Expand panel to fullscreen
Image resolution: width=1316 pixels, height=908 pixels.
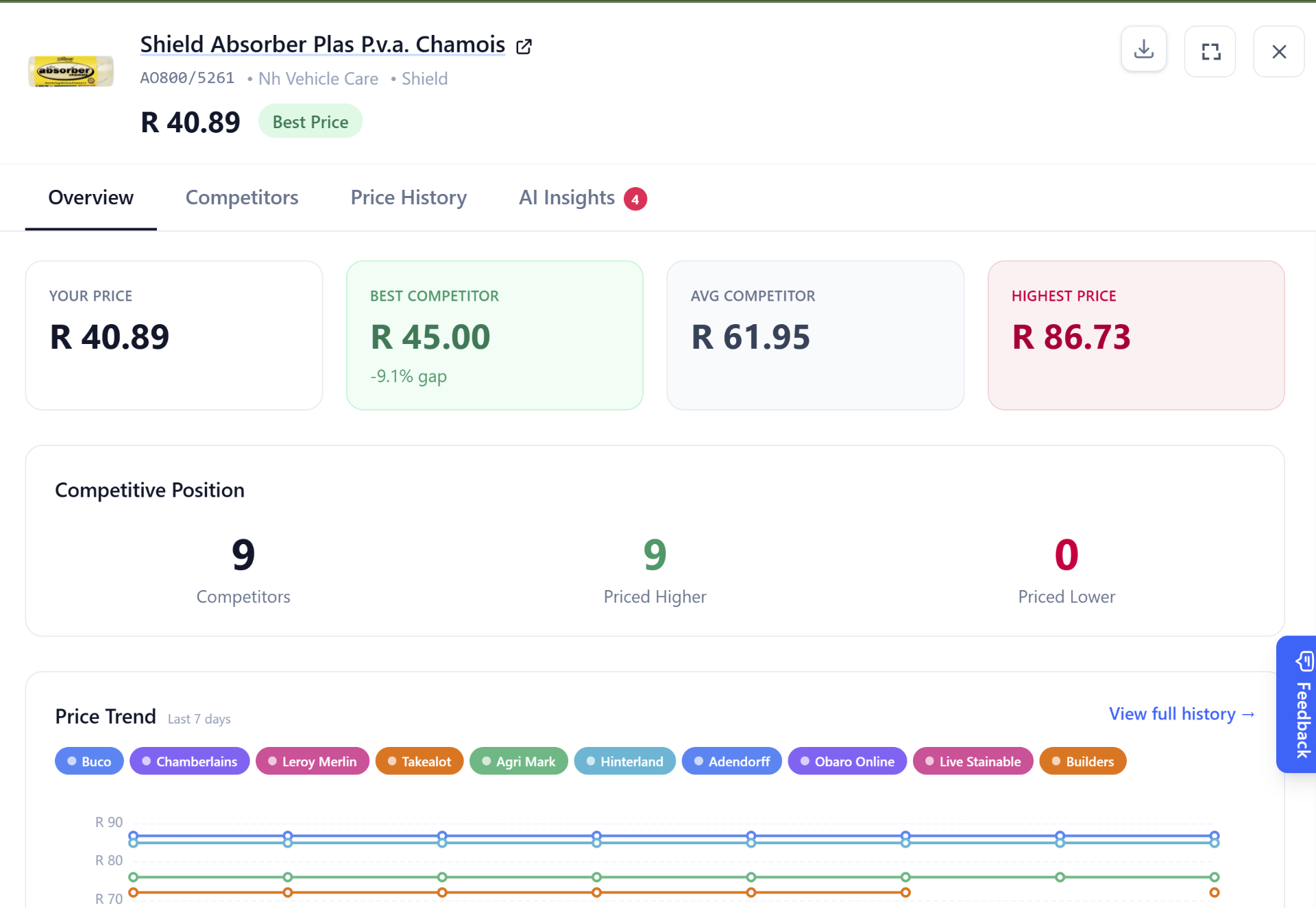point(1210,51)
